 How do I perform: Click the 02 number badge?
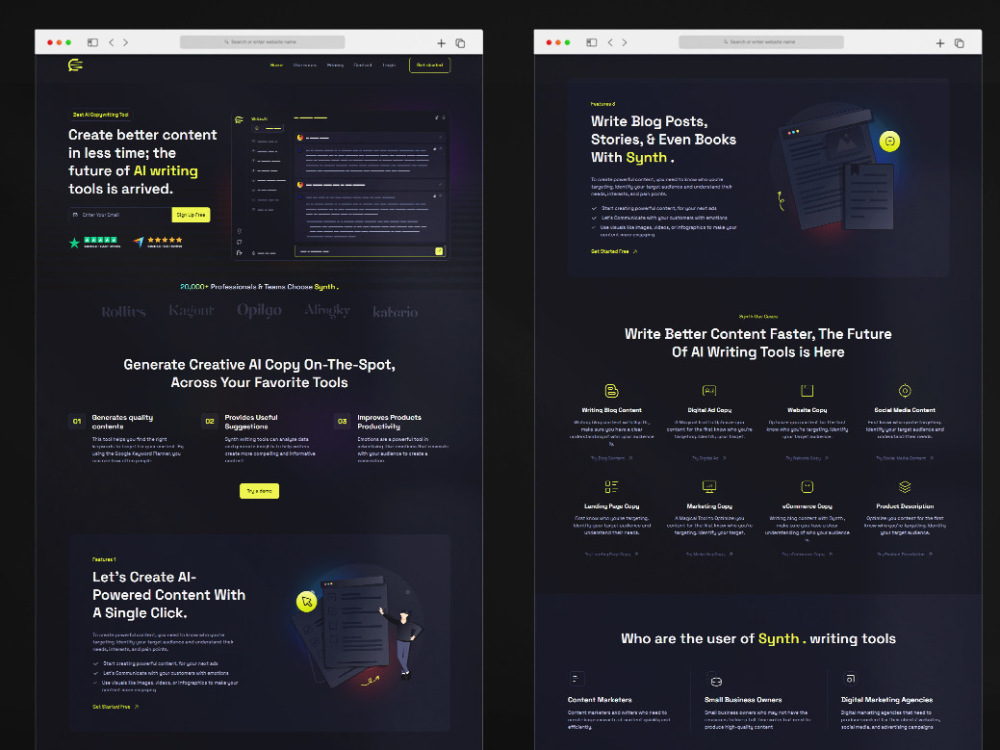(209, 422)
